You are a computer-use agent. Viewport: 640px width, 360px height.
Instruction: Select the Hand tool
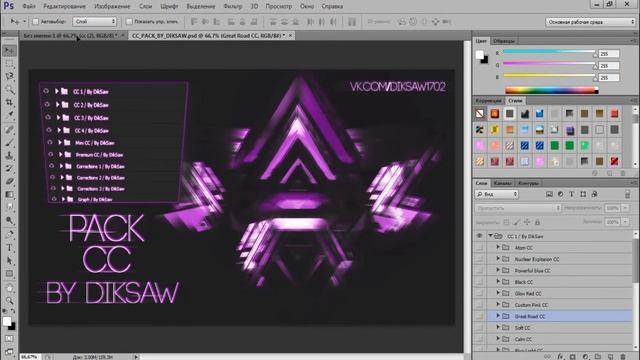click(x=9, y=288)
